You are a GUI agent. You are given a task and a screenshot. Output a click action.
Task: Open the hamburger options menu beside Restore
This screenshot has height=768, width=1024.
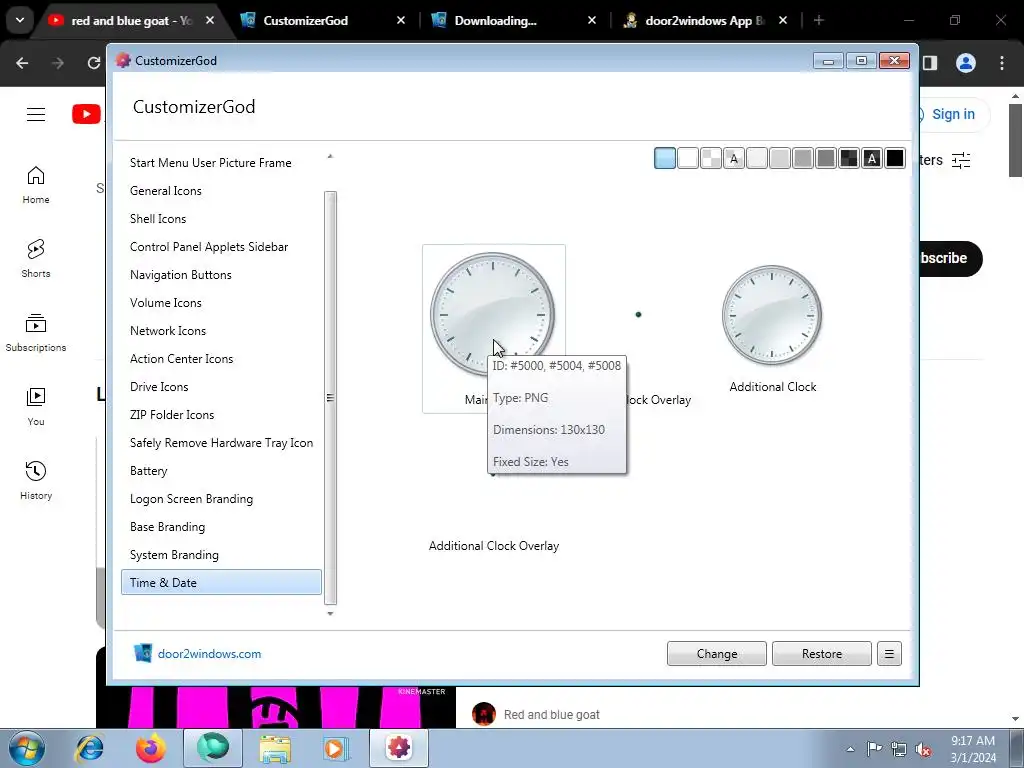[x=889, y=654]
